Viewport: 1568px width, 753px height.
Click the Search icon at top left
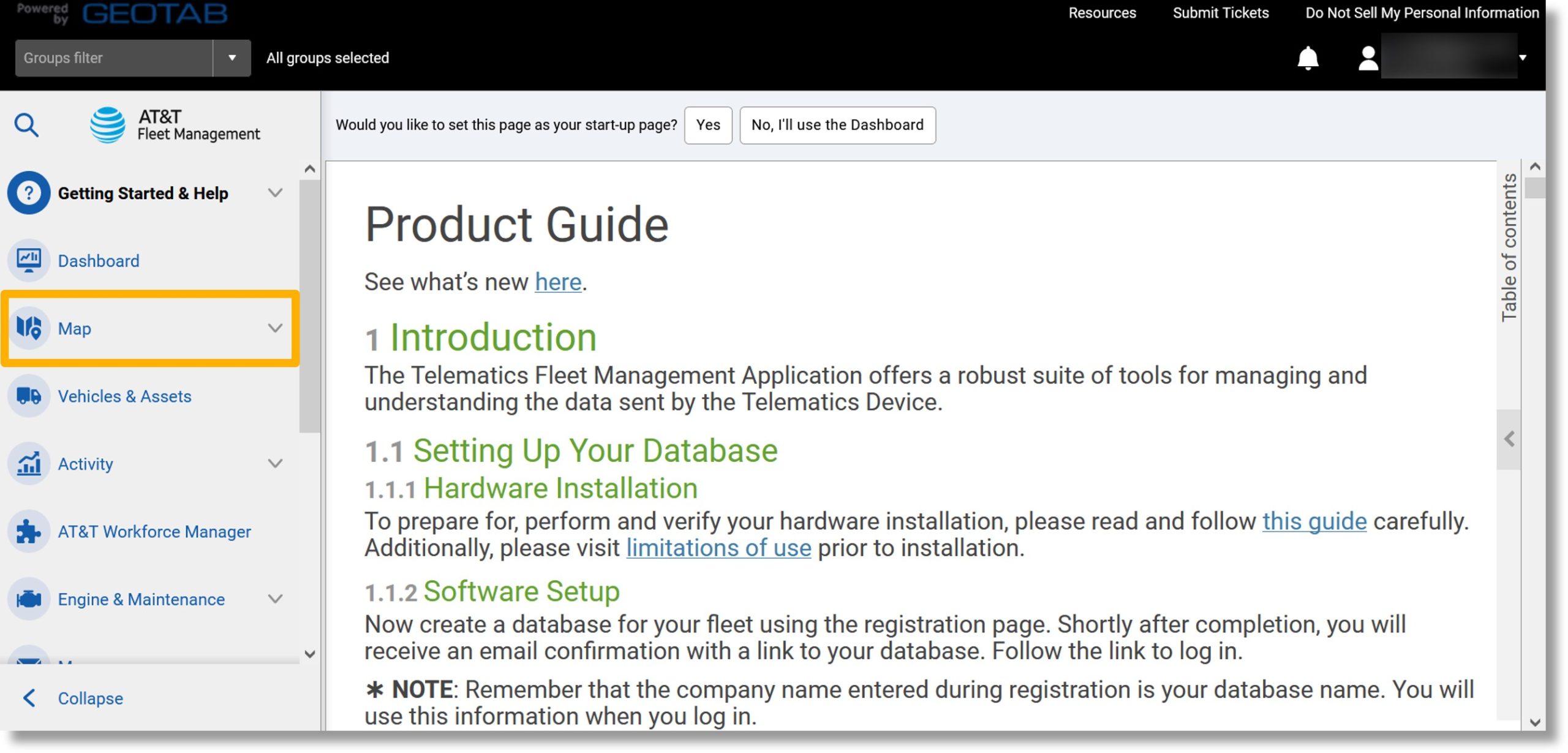click(x=26, y=124)
